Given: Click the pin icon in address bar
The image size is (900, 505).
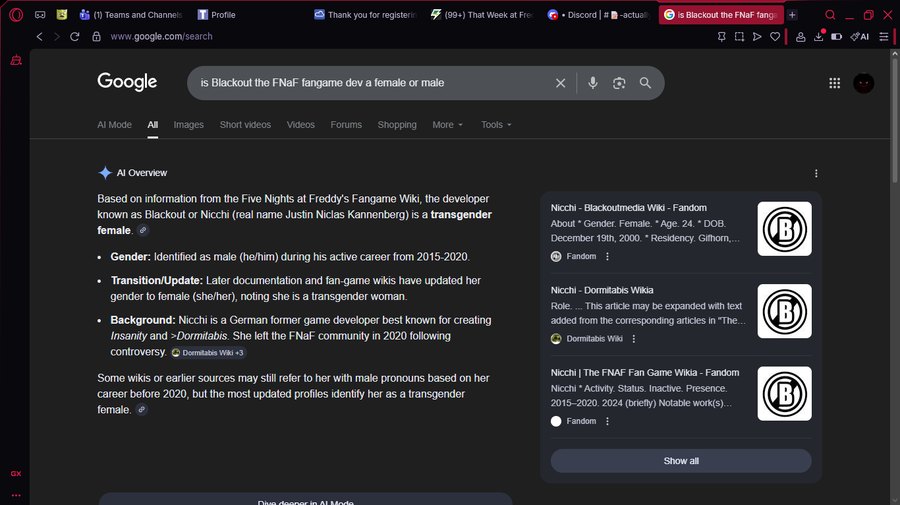Looking at the screenshot, I should (x=721, y=37).
